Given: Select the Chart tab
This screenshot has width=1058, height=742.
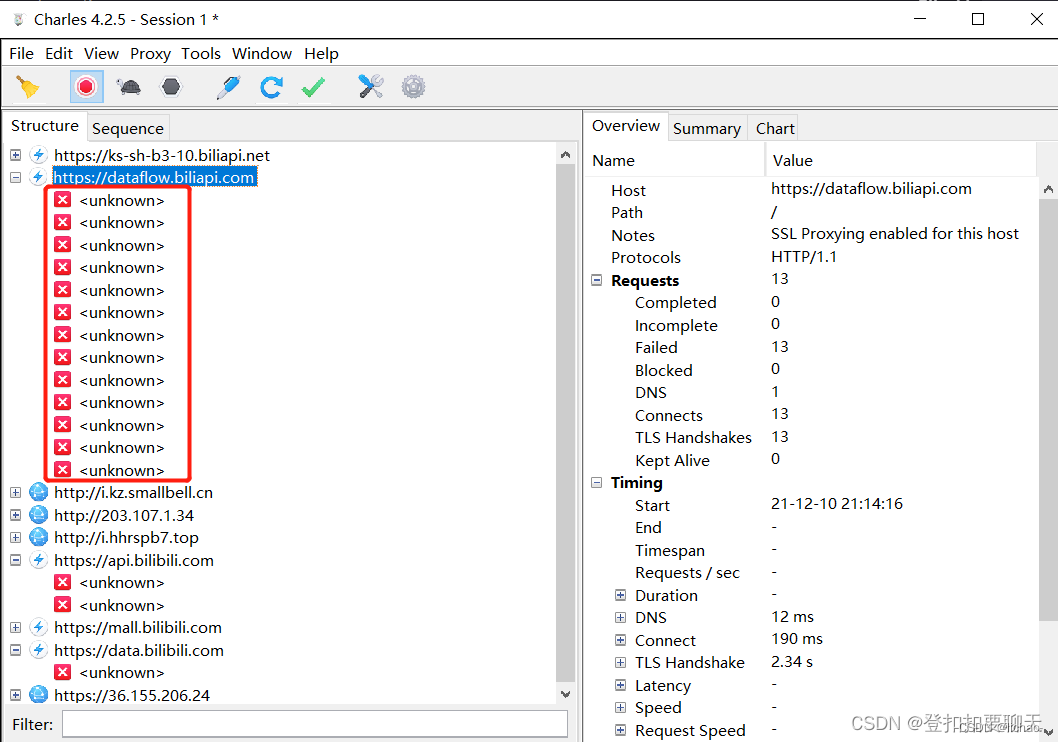Looking at the screenshot, I should (x=775, y=128).
